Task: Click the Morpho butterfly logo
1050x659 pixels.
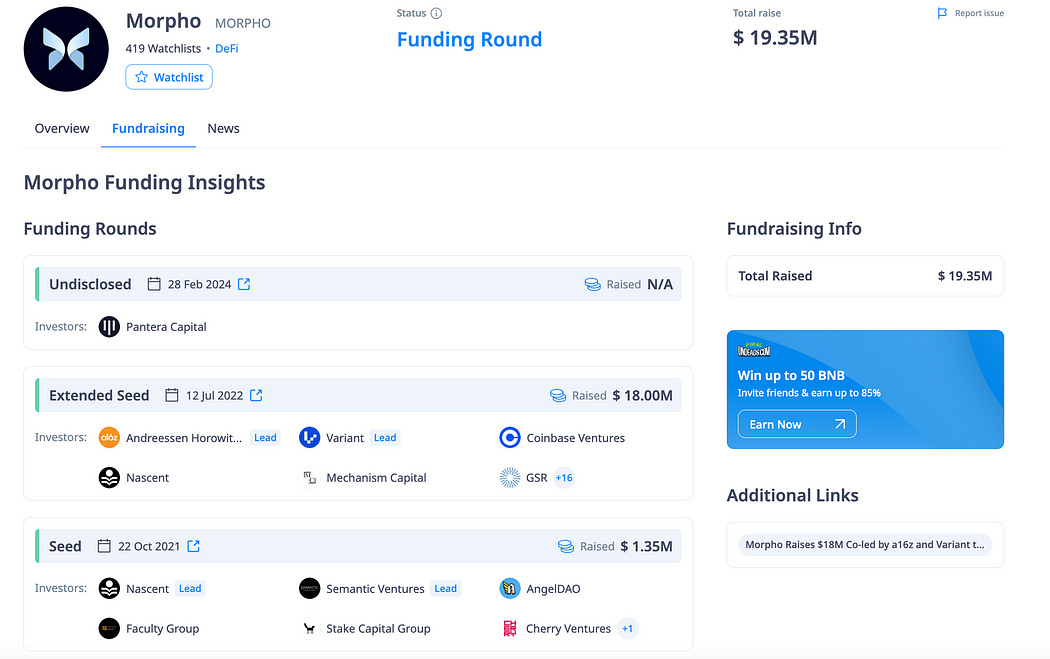Action: coord(66,49)
